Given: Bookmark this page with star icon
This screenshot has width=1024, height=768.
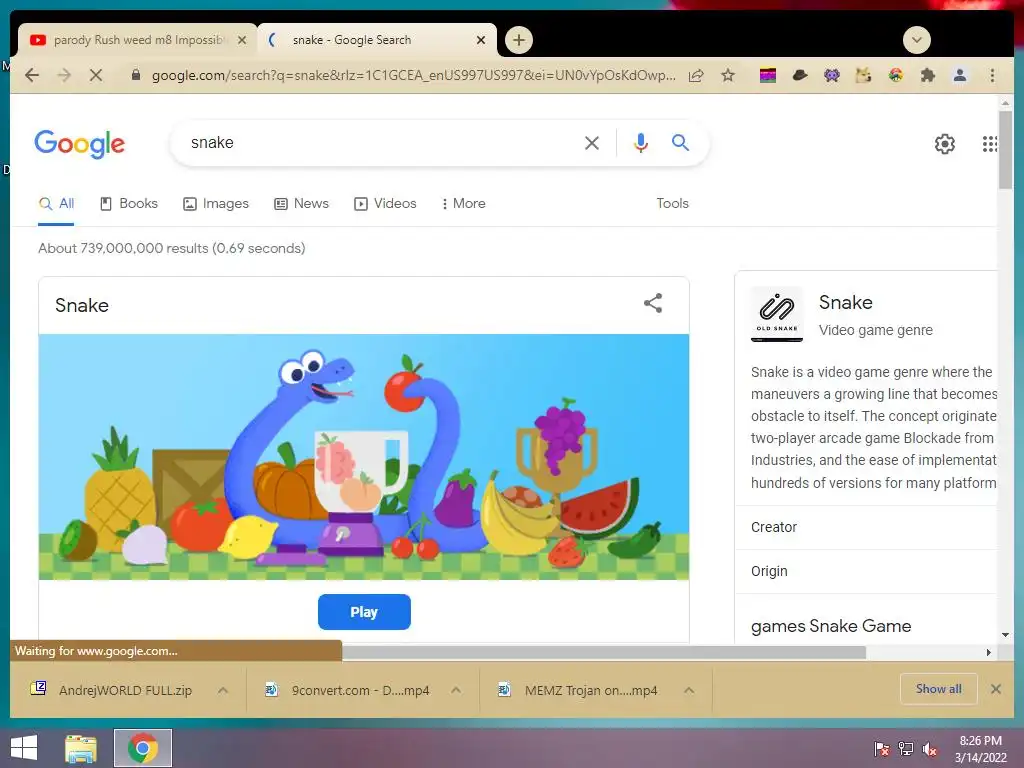Looking at the screenshot, I should 728,75.
